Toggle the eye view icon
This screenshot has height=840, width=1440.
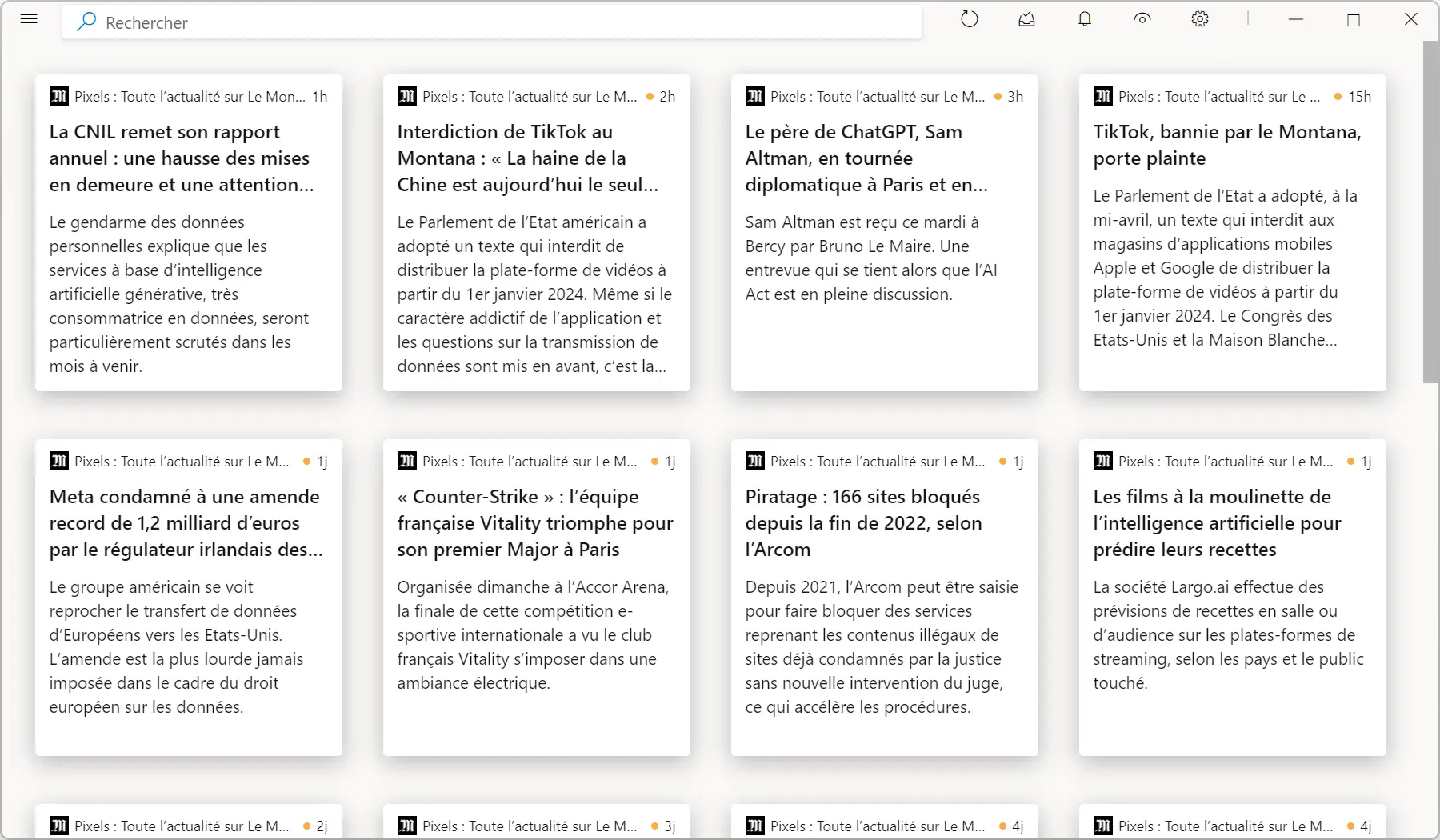(1142, 19)
